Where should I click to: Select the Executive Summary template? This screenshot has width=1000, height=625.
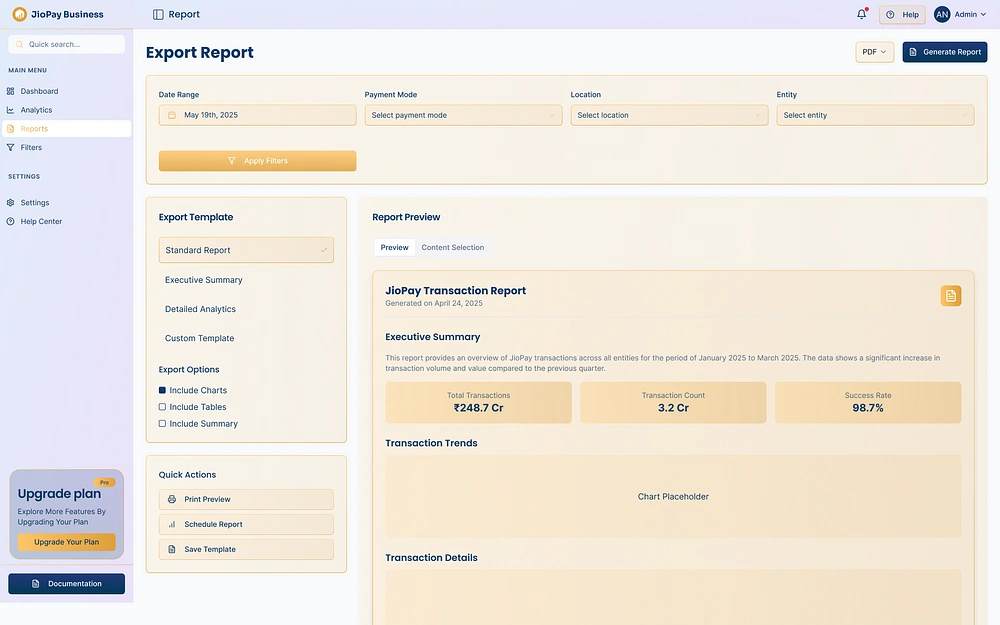(x=246, y=280)
